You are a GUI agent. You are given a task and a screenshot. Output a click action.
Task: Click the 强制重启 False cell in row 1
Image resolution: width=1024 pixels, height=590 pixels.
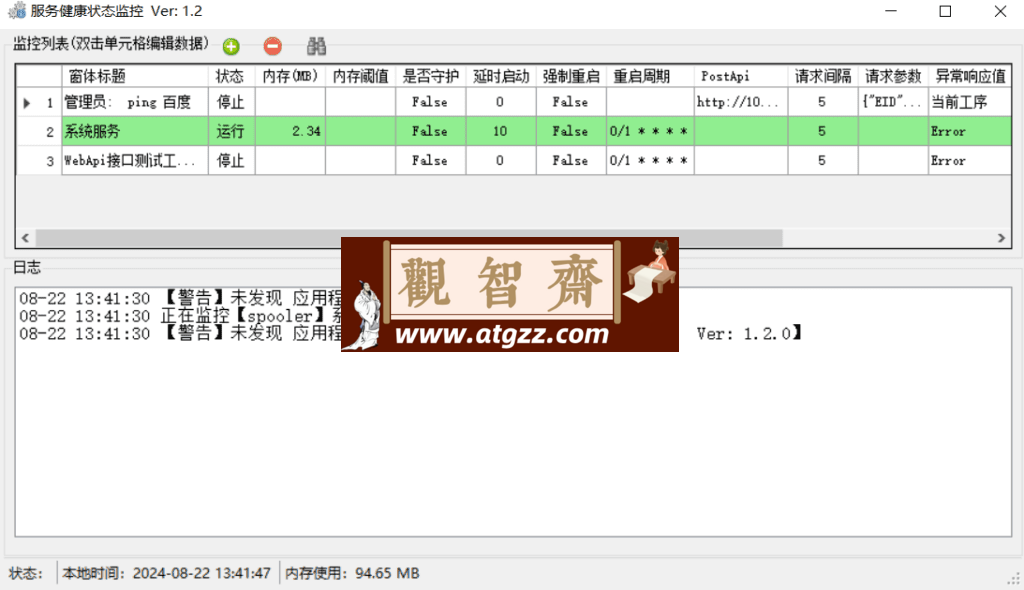pyautogui.click(x=571, y=102)
